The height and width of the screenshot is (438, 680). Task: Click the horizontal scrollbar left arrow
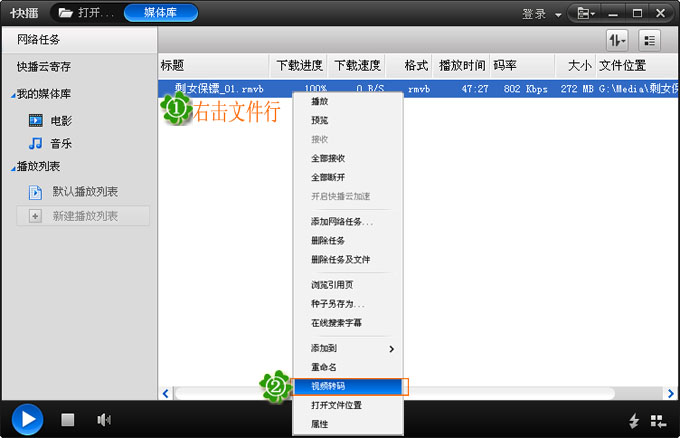(166, 393)
